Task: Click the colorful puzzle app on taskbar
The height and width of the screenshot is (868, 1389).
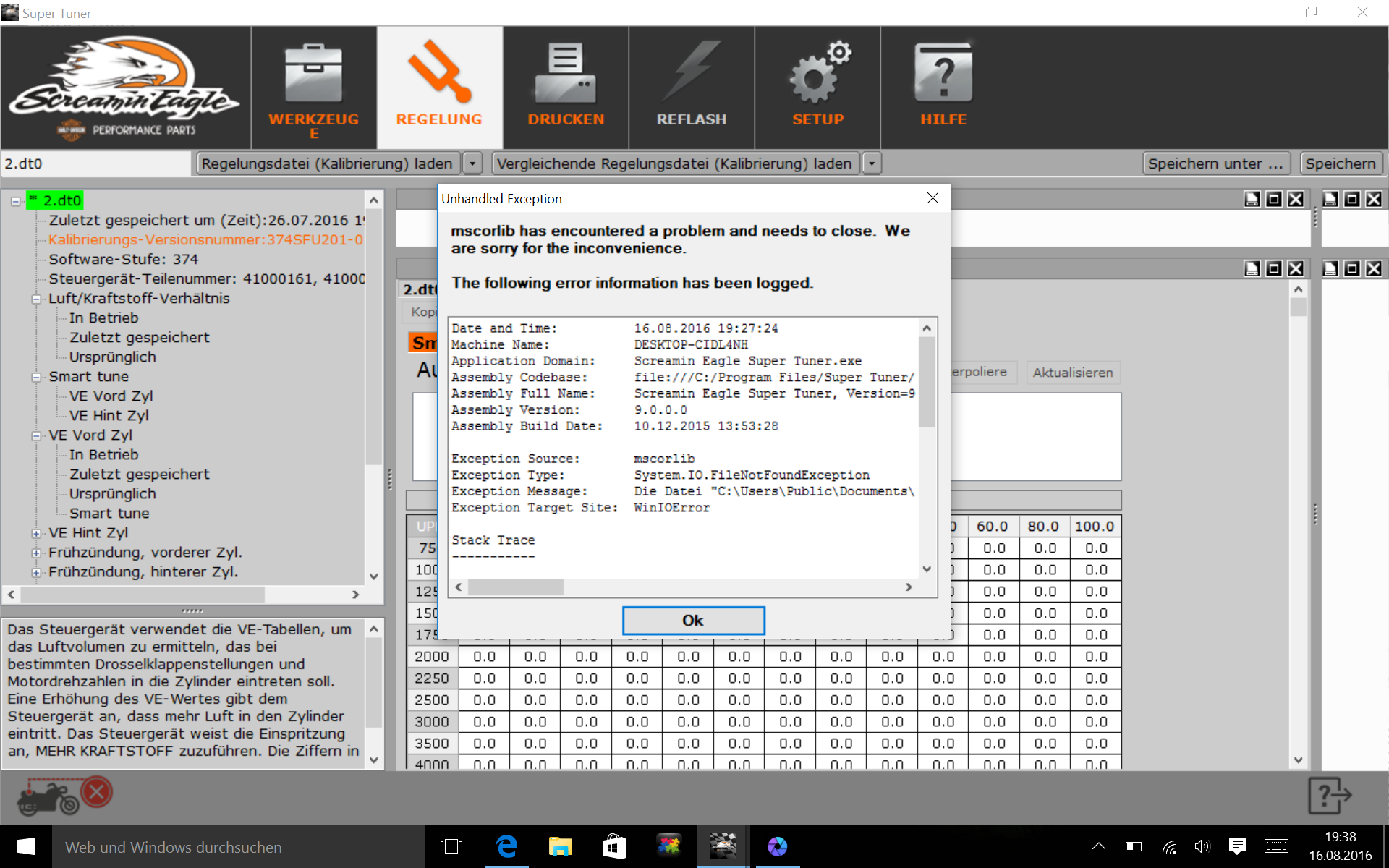Action: point(669,846)
